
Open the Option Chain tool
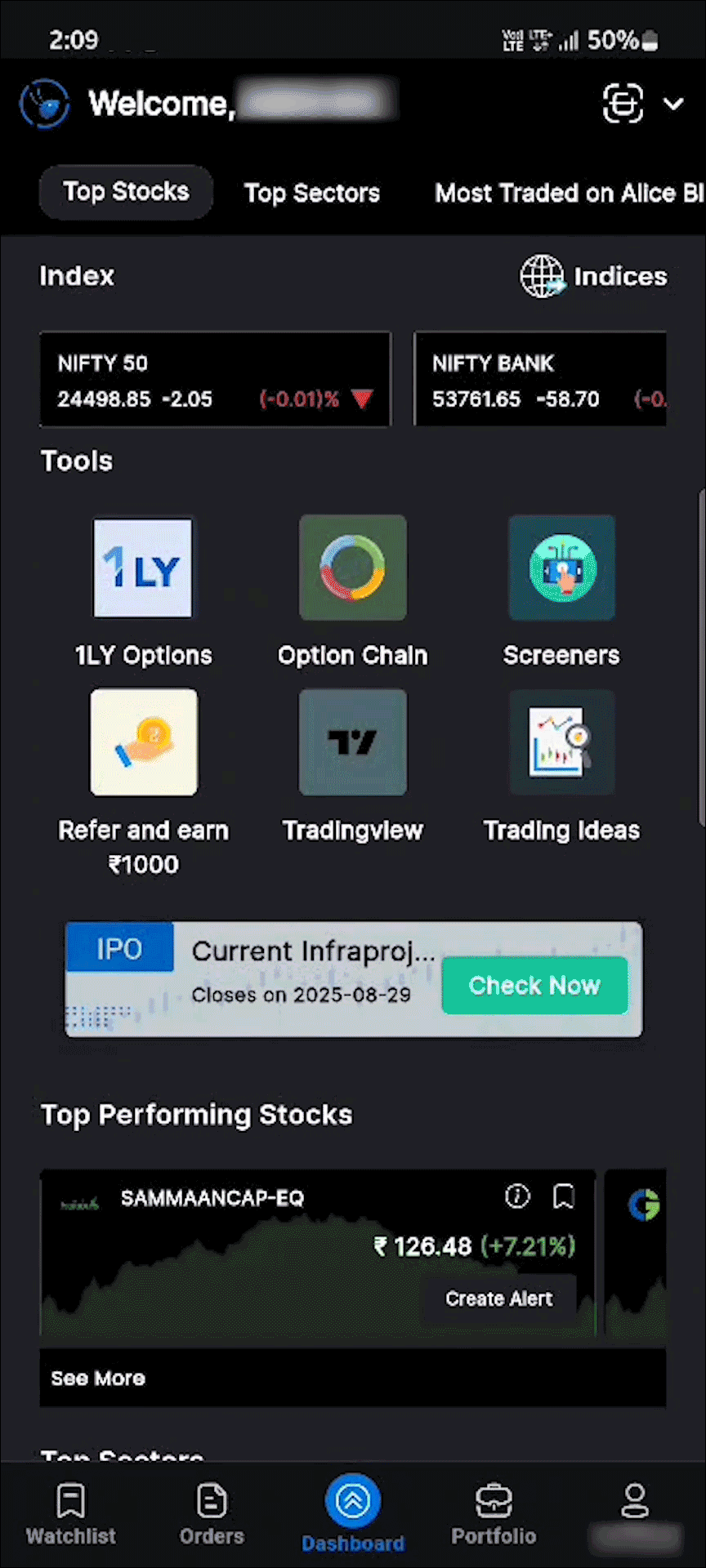coord(352,568)
